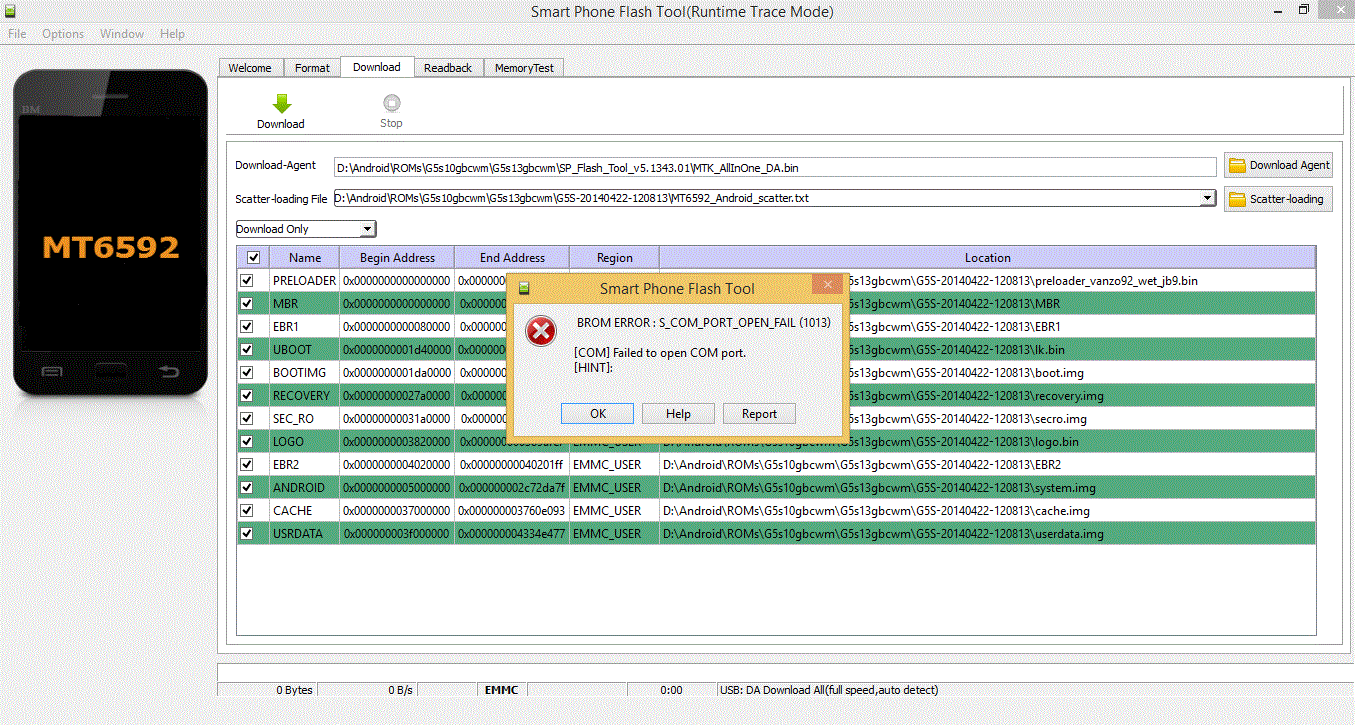Click the Location column header
The height and width of the screenshot is (725, 1355).
[988, 258]
